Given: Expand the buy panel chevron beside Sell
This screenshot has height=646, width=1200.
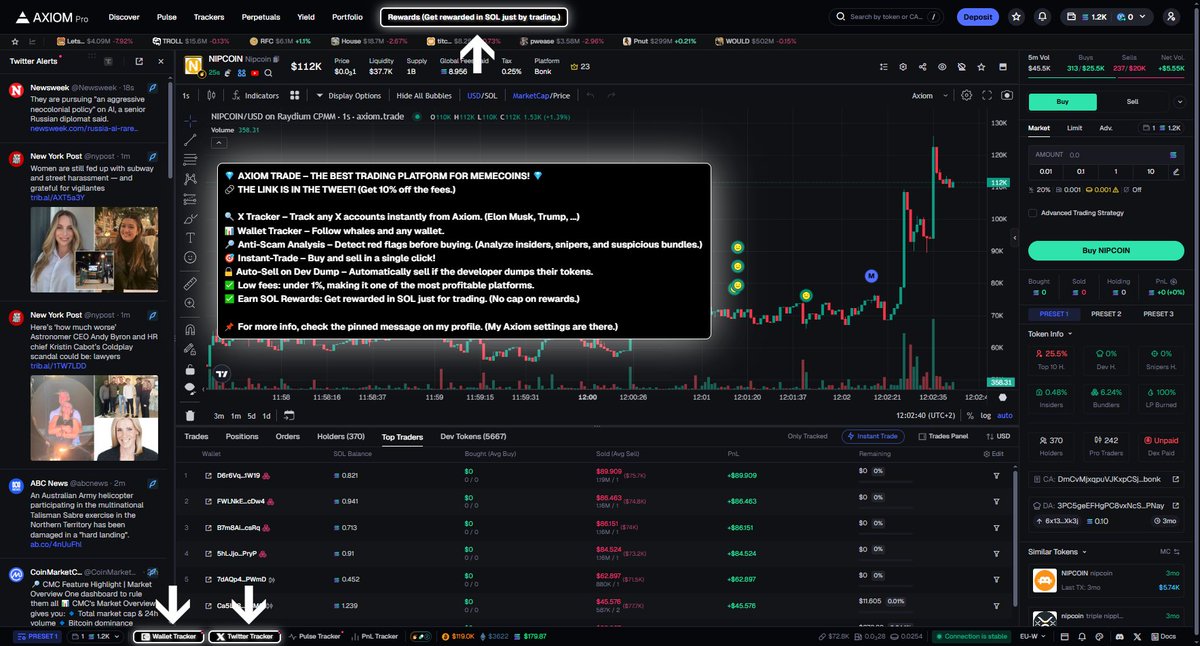Looking at the screenshot, I should pyautogui.click(x=1180, y=101).
